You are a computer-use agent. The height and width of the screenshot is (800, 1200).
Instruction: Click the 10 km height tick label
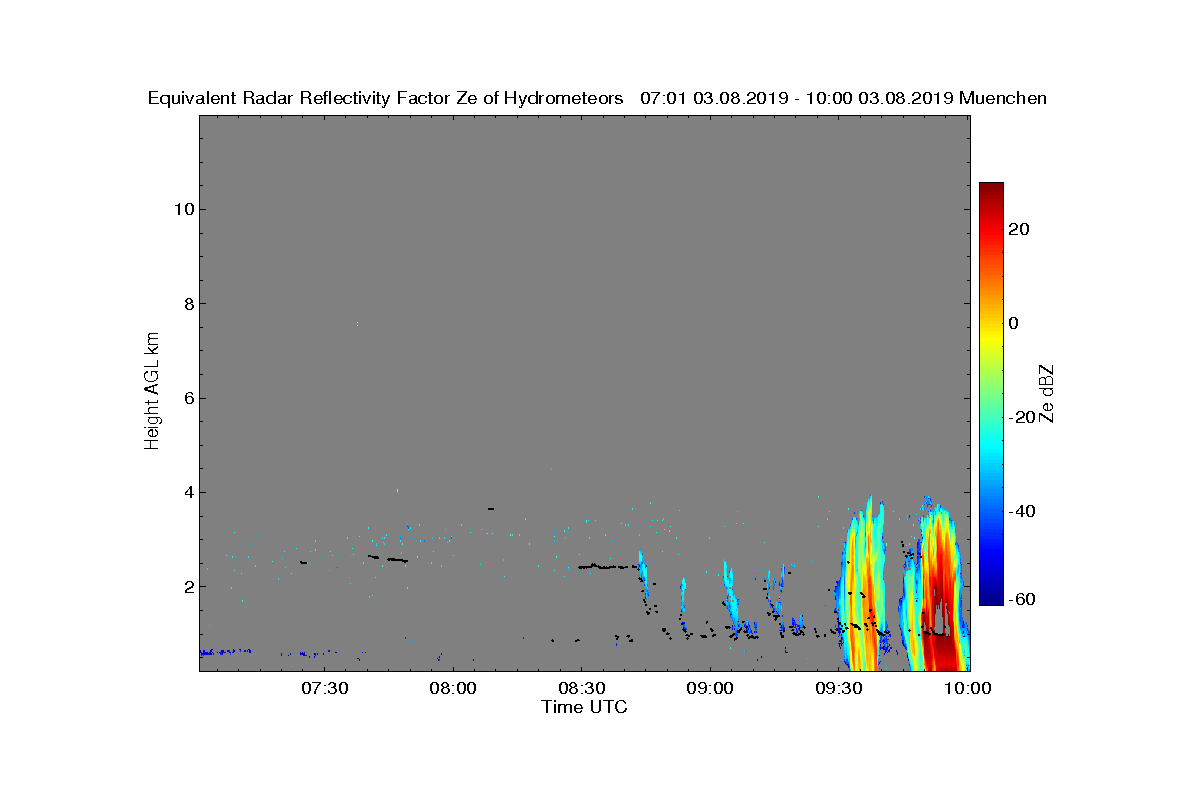181,209
